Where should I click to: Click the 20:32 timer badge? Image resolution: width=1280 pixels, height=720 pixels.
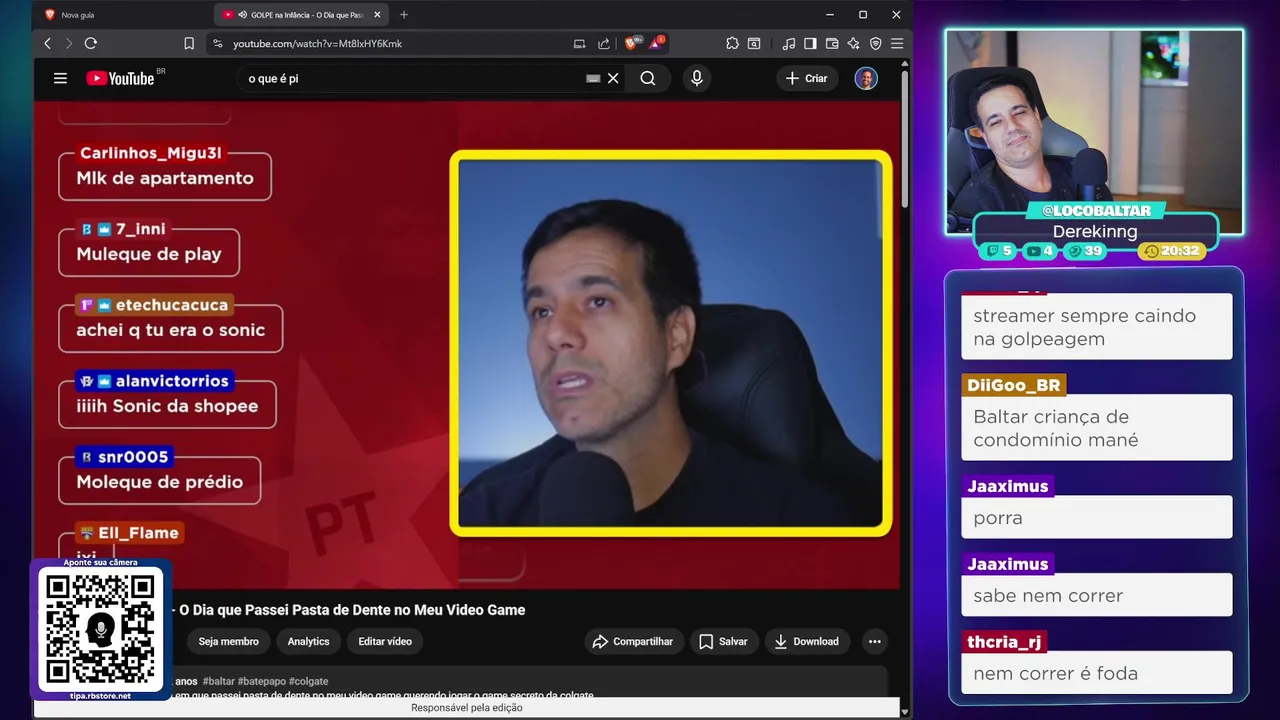[x=1172, y=251]
